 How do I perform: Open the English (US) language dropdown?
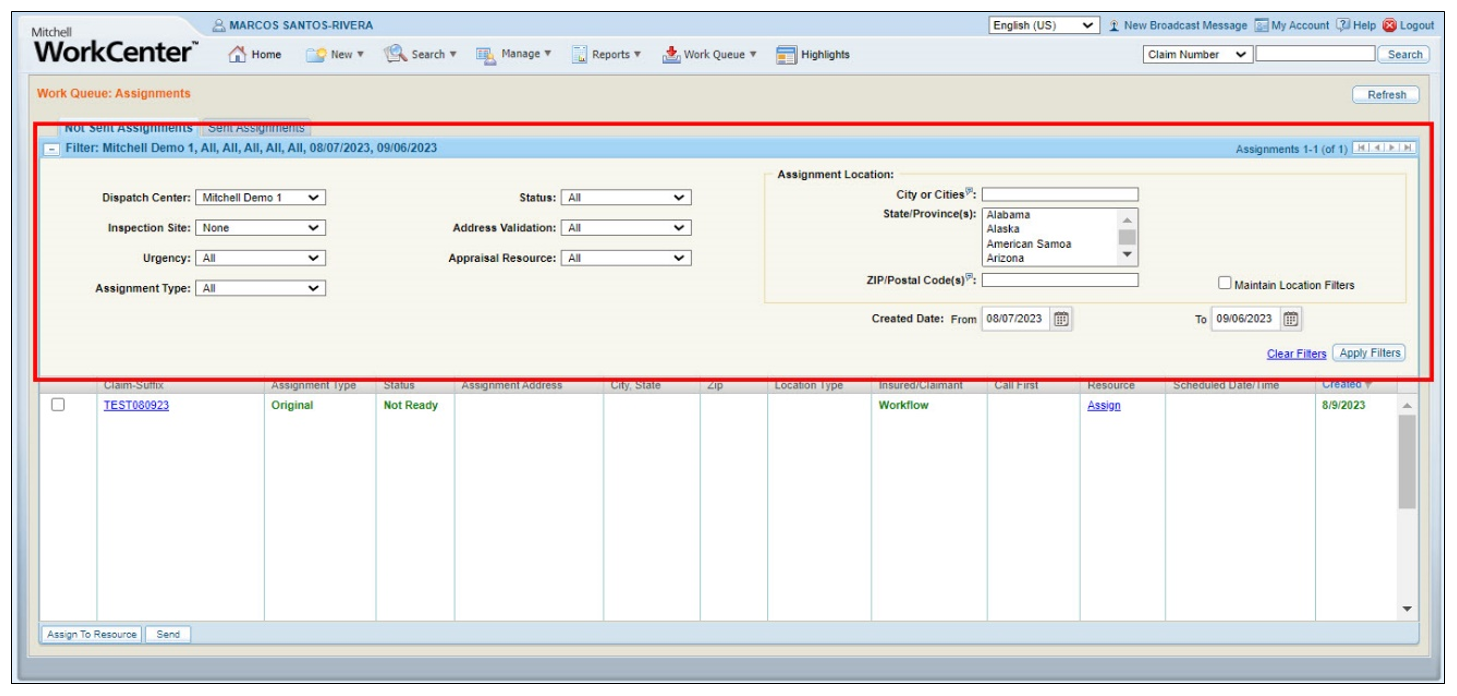pos(1044,25)
